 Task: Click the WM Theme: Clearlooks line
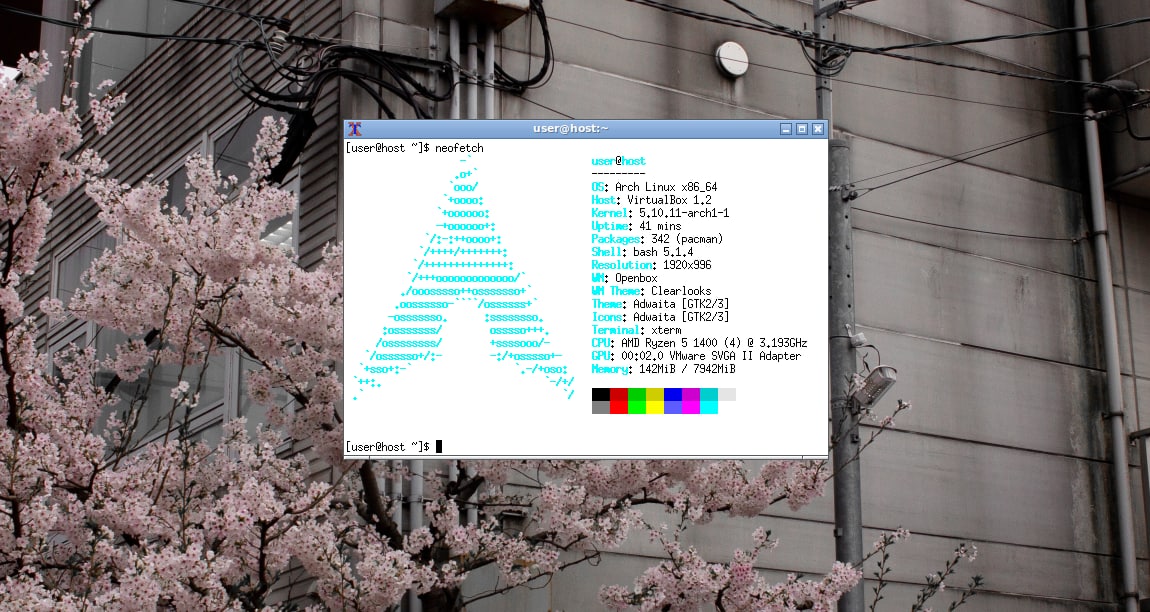[651, 291]
